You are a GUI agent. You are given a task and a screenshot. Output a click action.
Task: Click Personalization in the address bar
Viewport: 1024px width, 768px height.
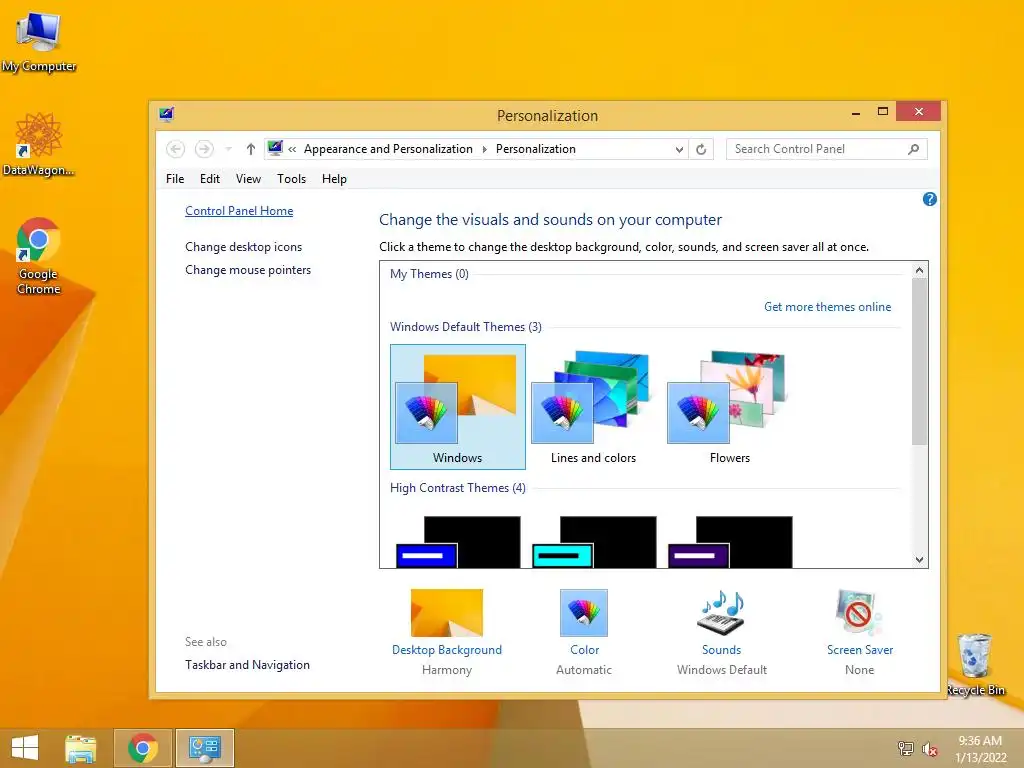(536, 149)
